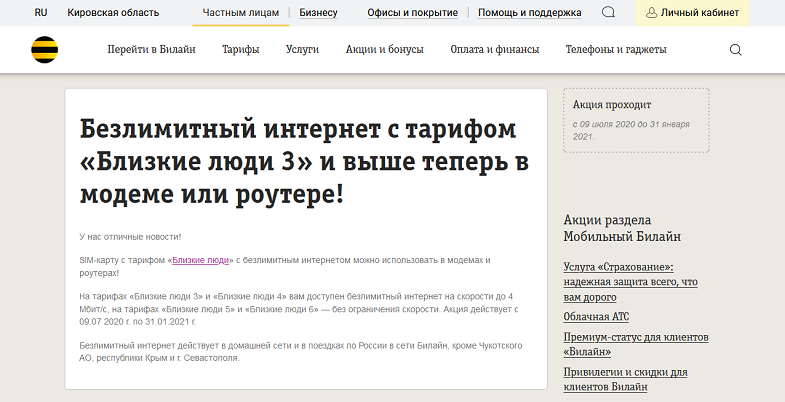Click the text У нас отличные новости!
The width and height of the screenshot is (785, 402).
tap(130, 237)
